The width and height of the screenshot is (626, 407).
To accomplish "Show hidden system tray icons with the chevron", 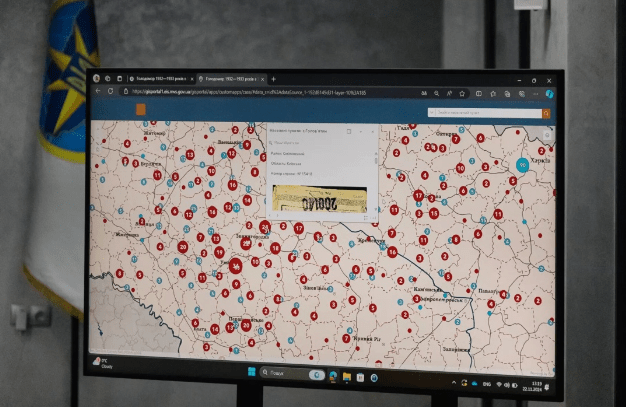I will tap(454, 382).
